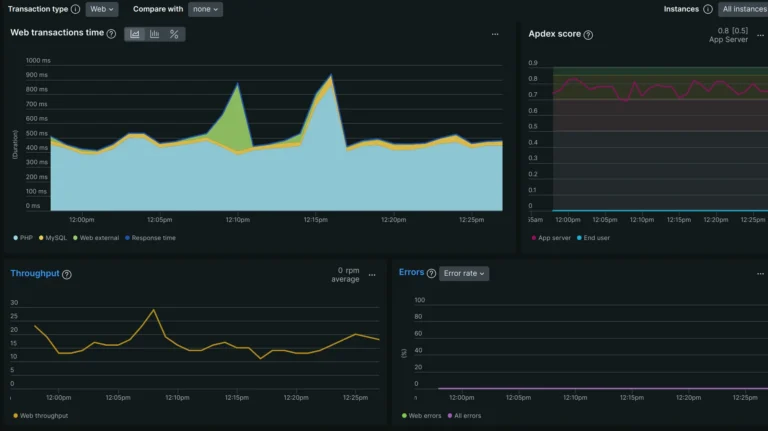Toggle the End user legend series
Screen dimensions: 768x431
tap(593, 238)
